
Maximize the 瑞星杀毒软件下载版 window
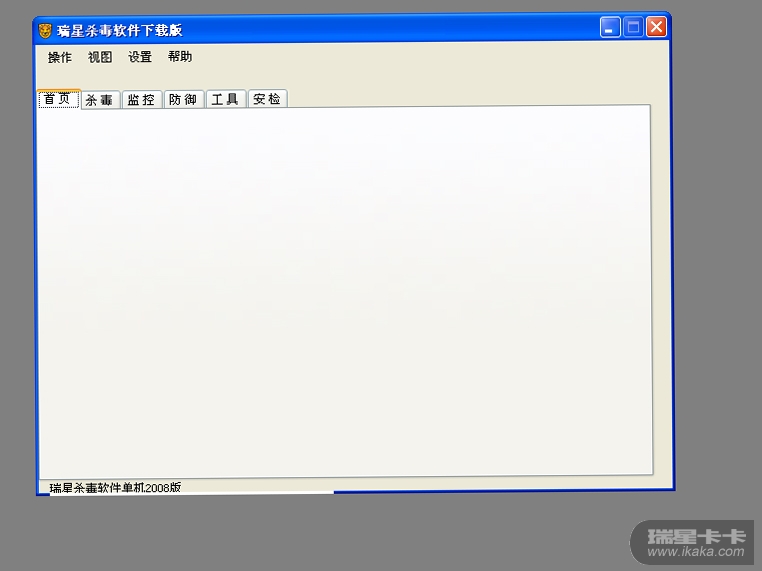pos(633,27)
